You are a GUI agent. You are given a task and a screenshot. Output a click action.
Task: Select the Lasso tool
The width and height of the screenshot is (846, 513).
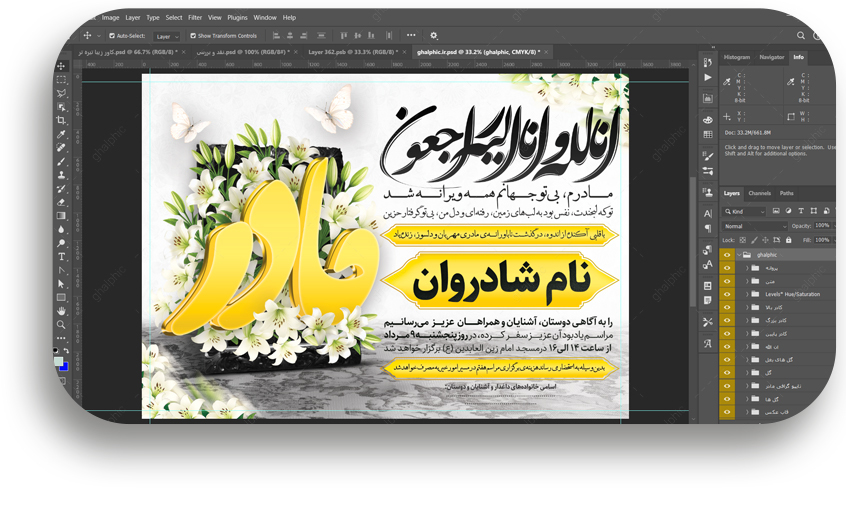coord(61,93)
